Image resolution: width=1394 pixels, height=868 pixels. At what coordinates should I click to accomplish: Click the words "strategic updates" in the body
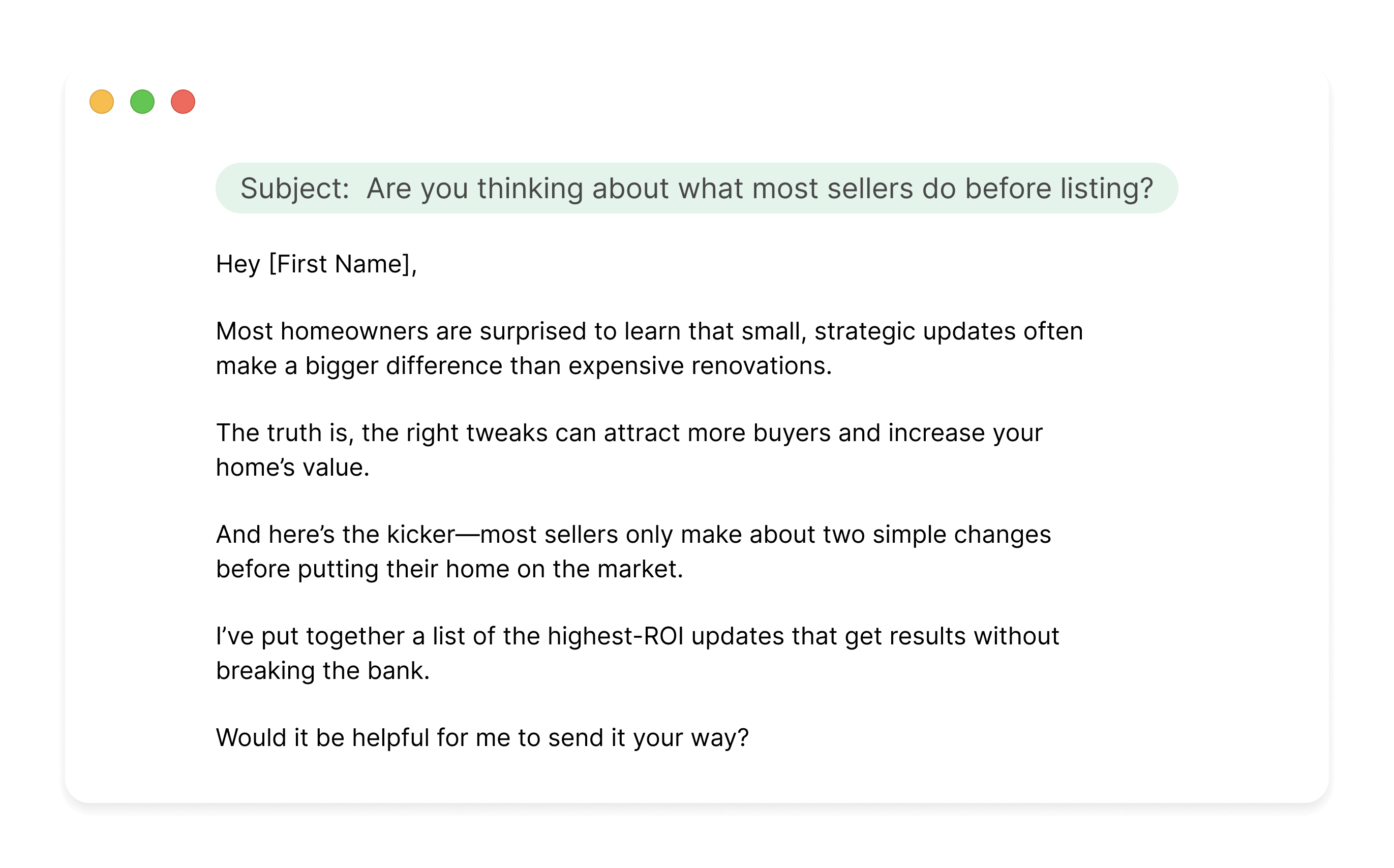[x=915, y=331]
